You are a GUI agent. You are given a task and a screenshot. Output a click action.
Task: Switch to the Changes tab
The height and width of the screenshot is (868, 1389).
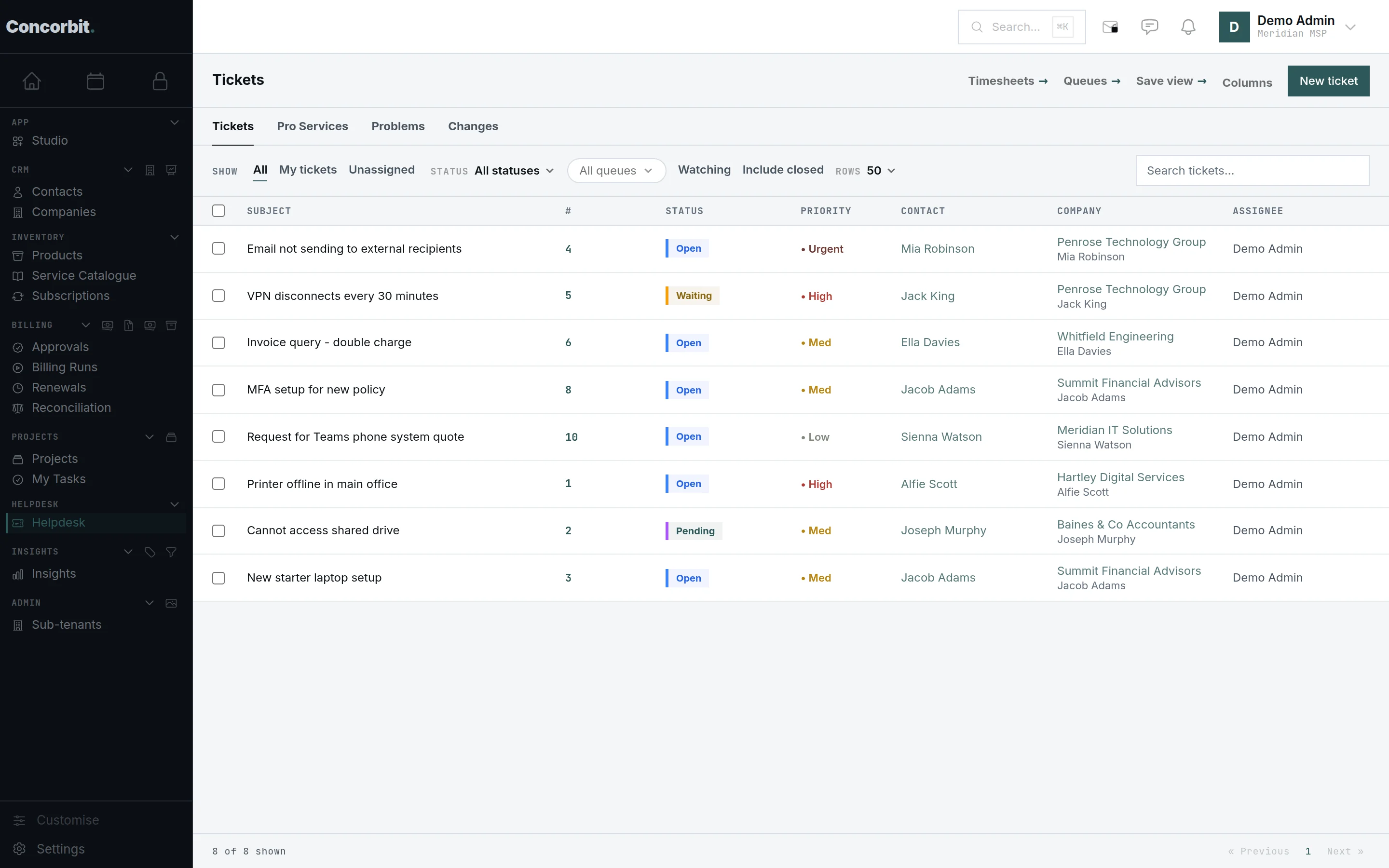473,126
